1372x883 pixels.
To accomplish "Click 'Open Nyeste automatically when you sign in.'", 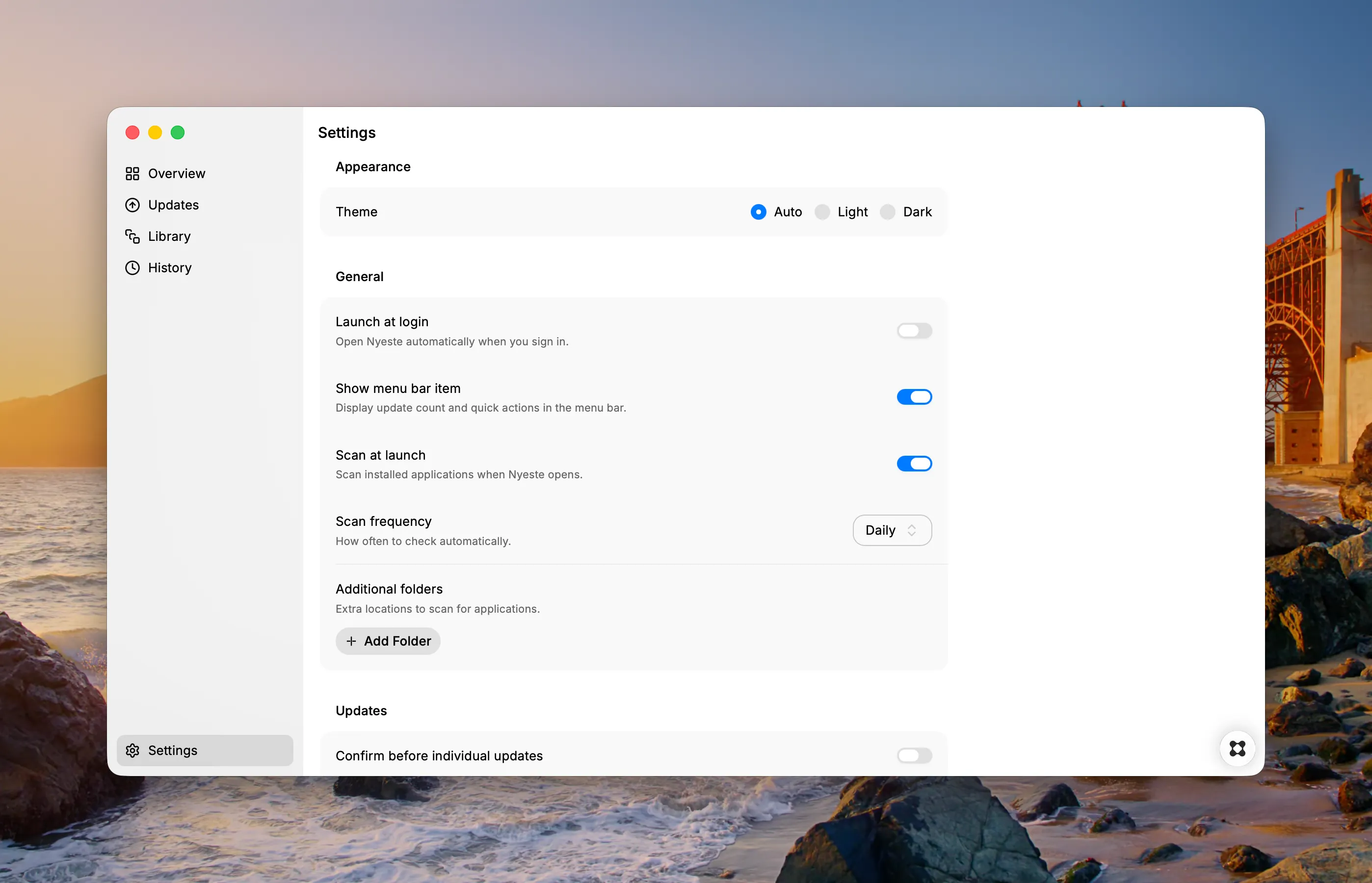I will [452, 342].
